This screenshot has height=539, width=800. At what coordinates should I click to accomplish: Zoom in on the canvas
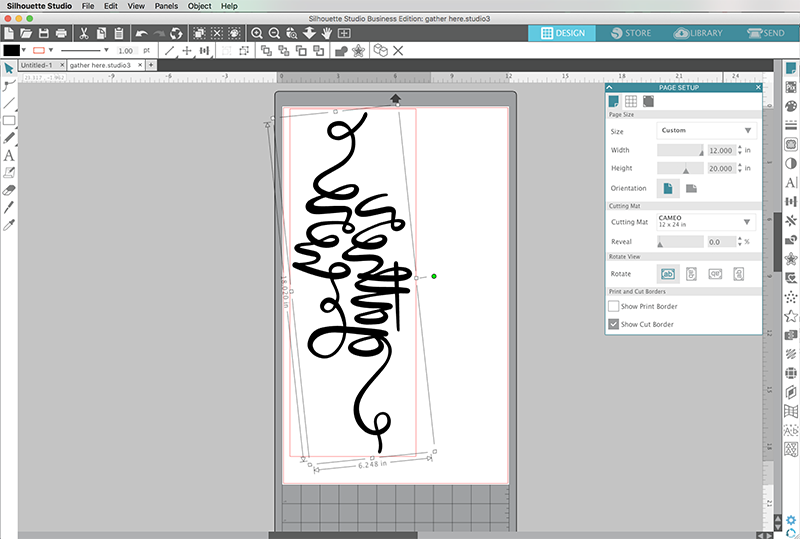[257, 33]
